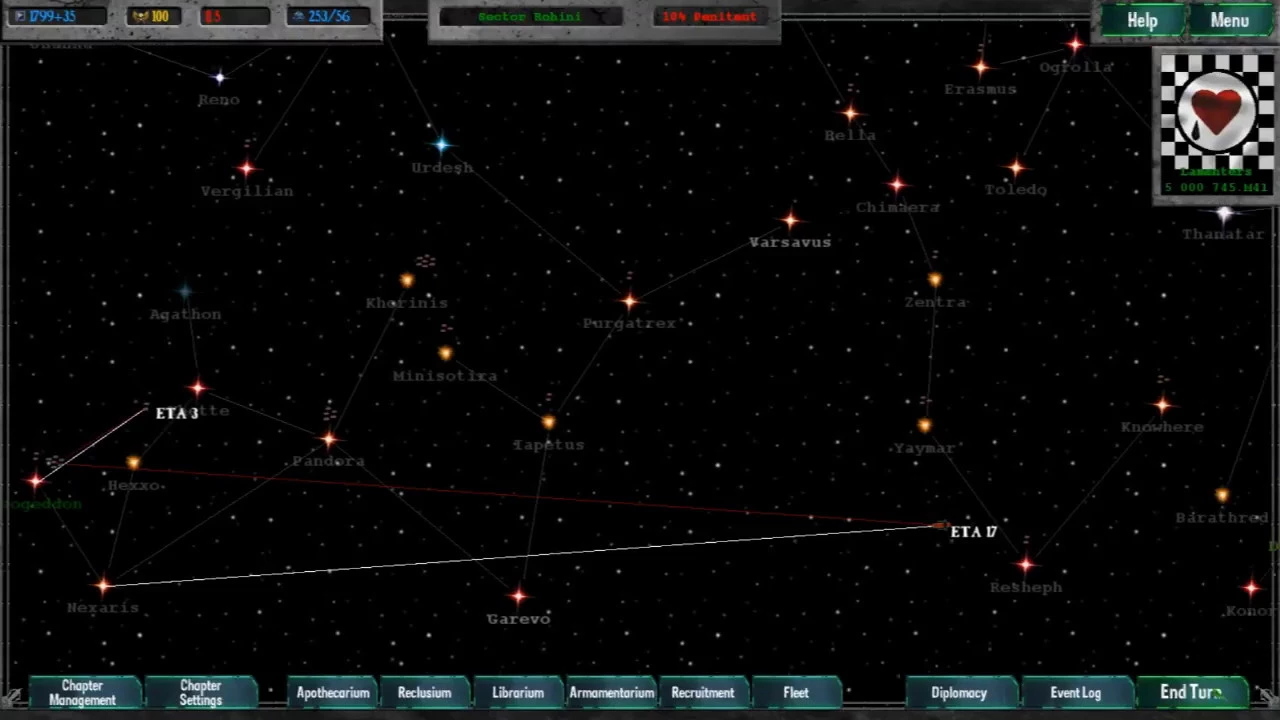Click the Knowhere red star
Screen dimensions: 1280x720
[x=1162, y=405]
